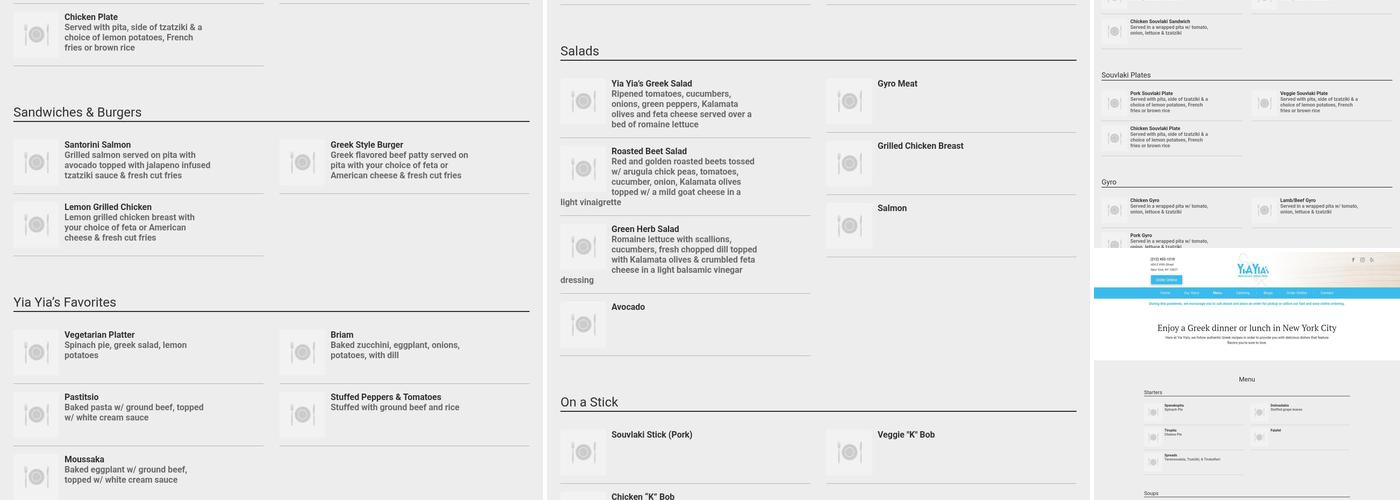This screenshot has width=1400, height=500.
Task: Select the Yia Yia's Greek Salad thumbnail
Action: coord(583,101)
